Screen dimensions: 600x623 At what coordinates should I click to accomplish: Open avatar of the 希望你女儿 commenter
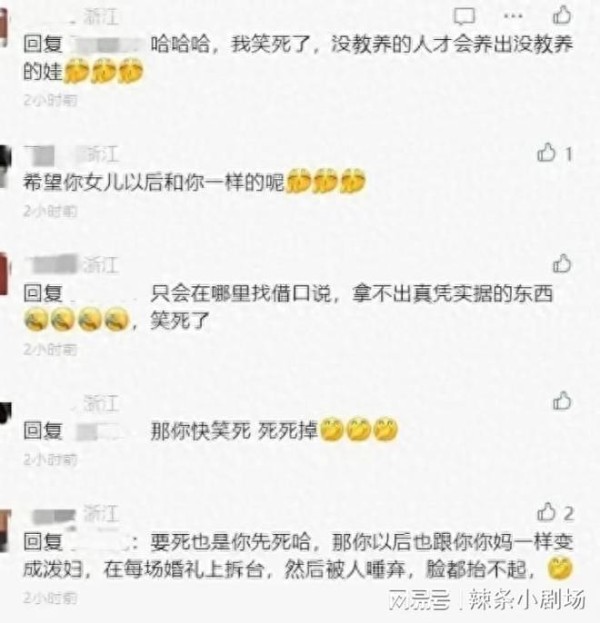(5, 166)
